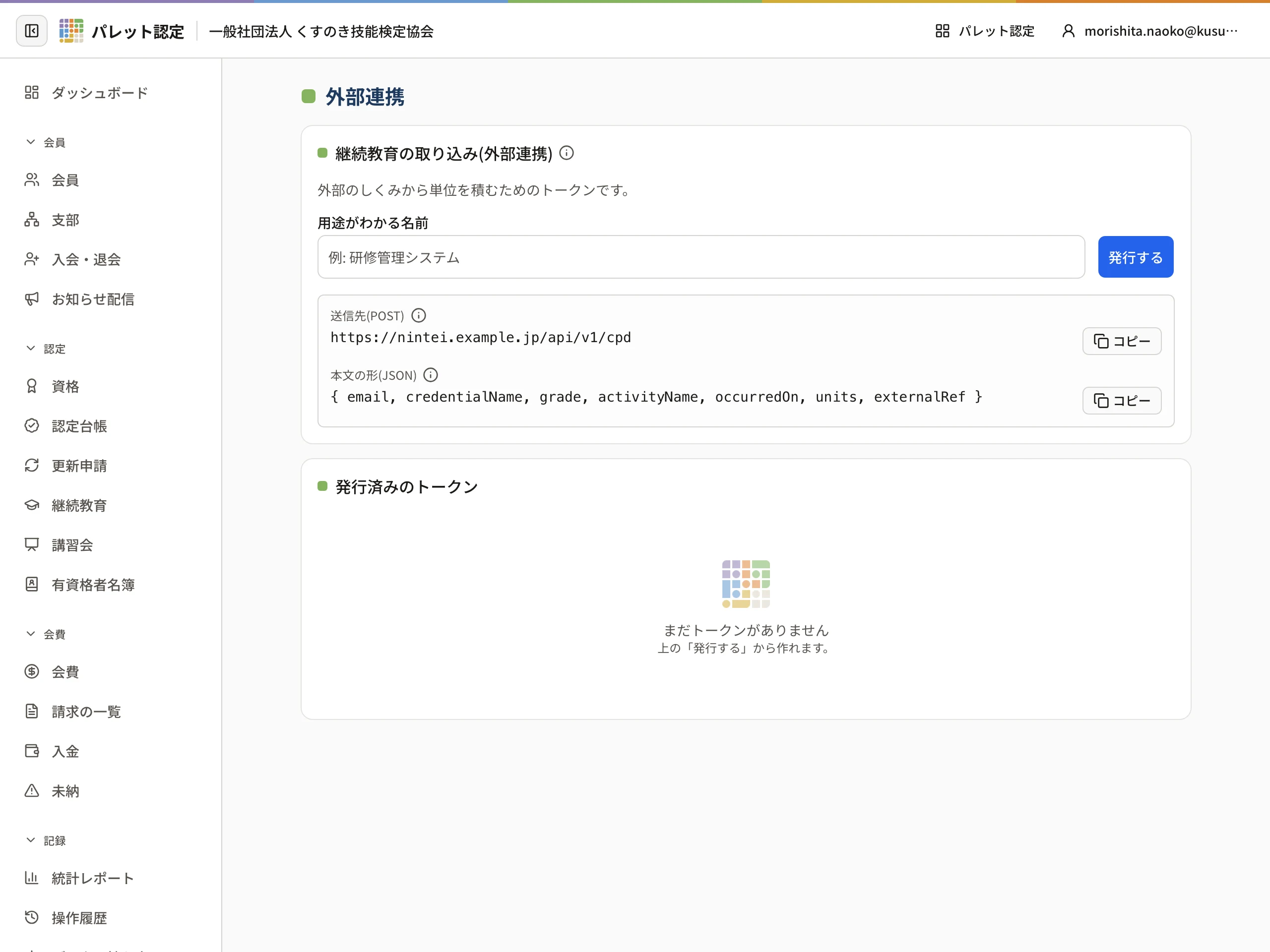Open 講習会 page

tap(111, 544)
